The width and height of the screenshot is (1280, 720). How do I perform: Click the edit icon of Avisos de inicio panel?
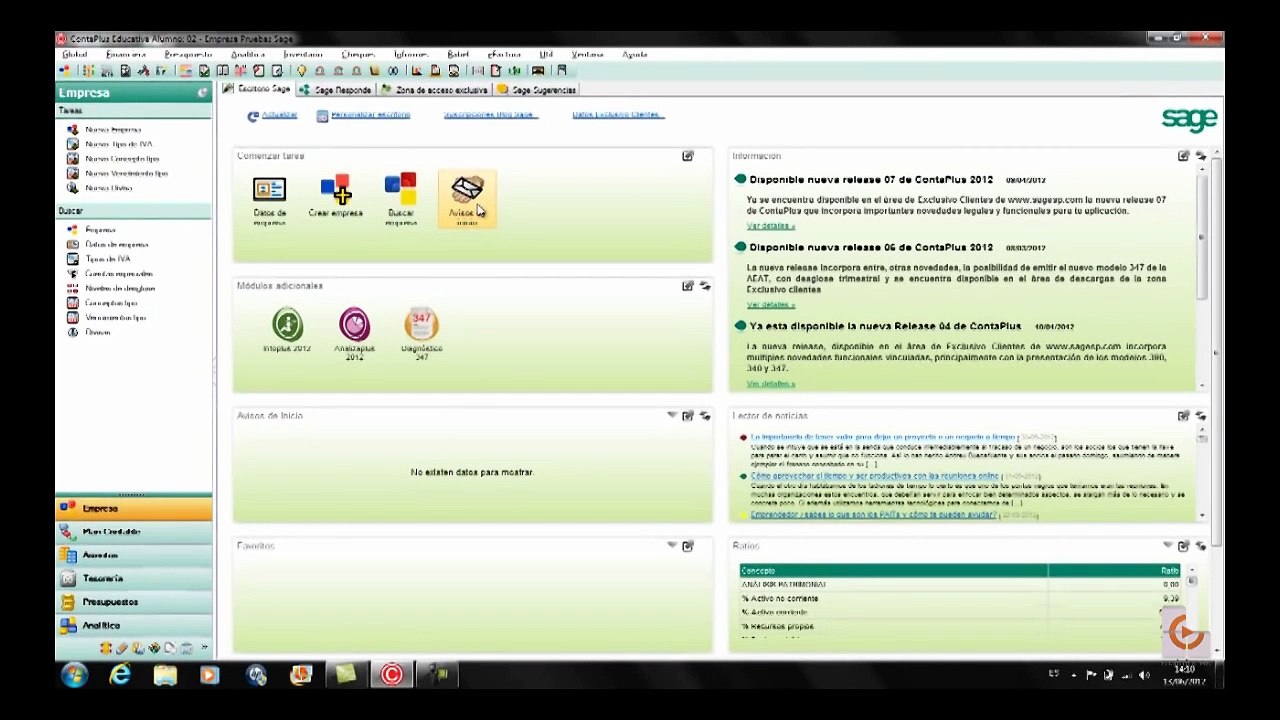click(x=688, y=416)
